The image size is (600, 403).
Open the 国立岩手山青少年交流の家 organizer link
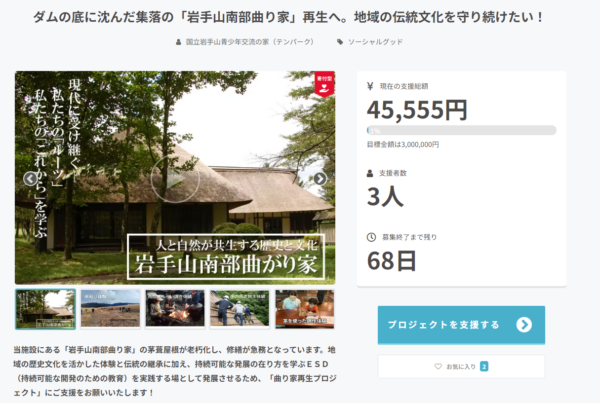click(250, 42)
